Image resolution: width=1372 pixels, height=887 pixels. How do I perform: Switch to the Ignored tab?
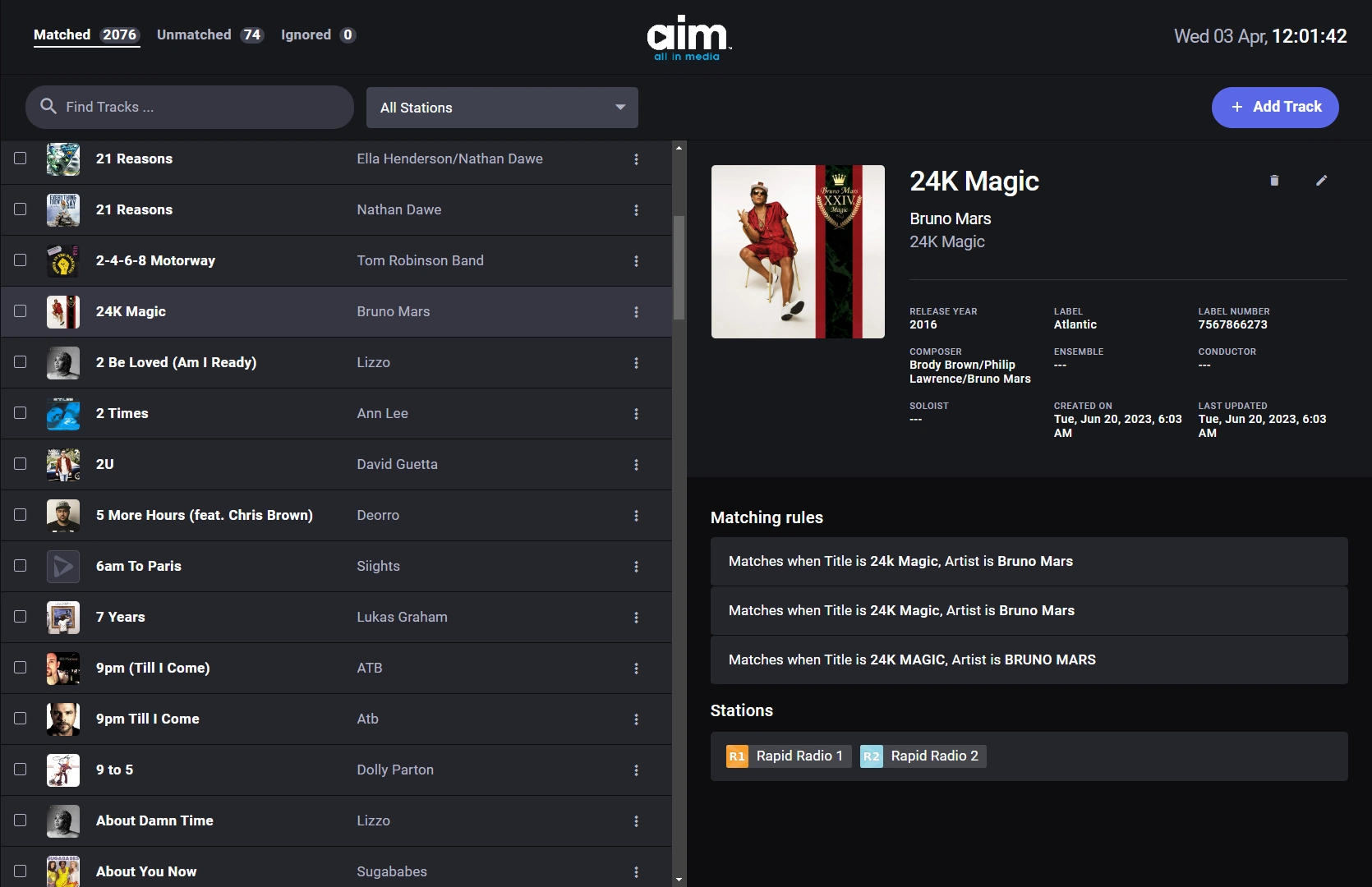[x=318, y=34]
